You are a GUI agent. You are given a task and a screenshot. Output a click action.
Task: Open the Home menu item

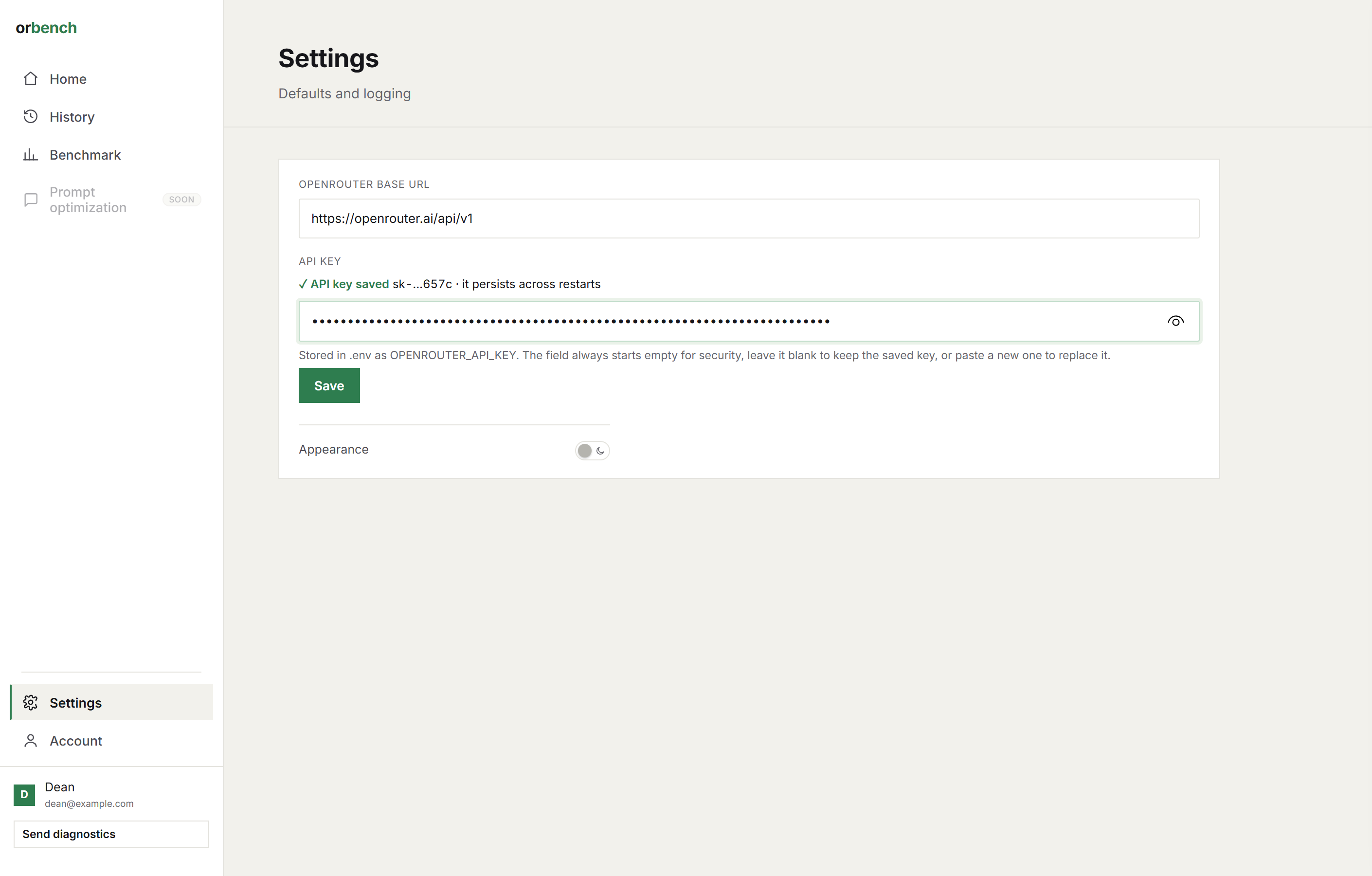112,79
